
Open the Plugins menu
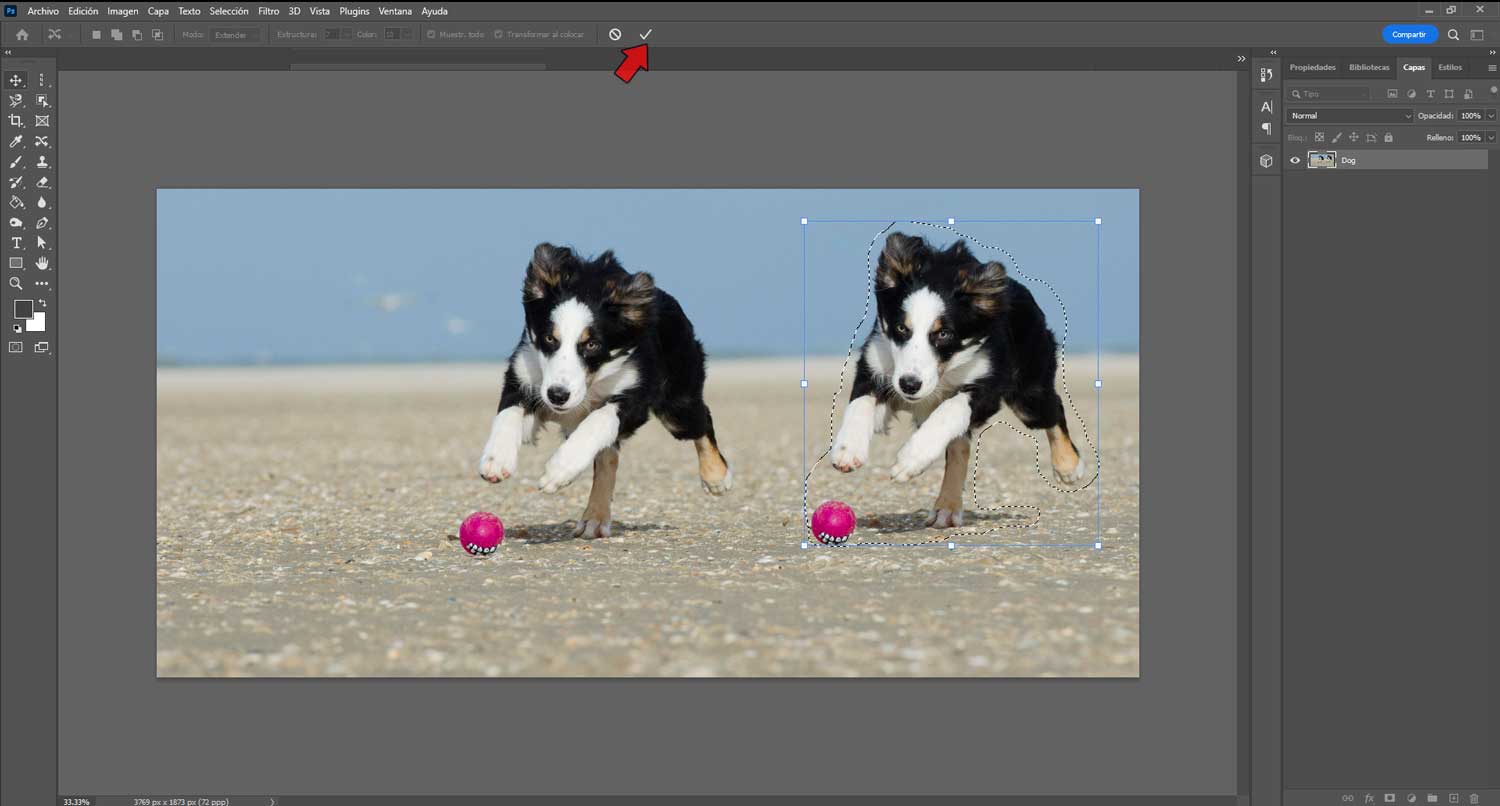click(x=354, y=11)
